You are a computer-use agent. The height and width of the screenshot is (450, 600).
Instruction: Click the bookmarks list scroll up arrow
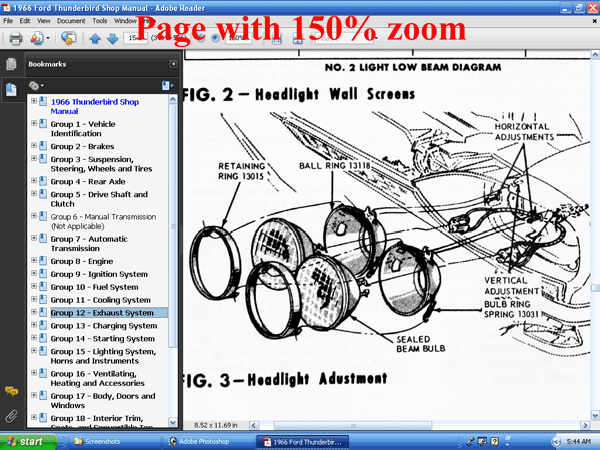point(173,100)
